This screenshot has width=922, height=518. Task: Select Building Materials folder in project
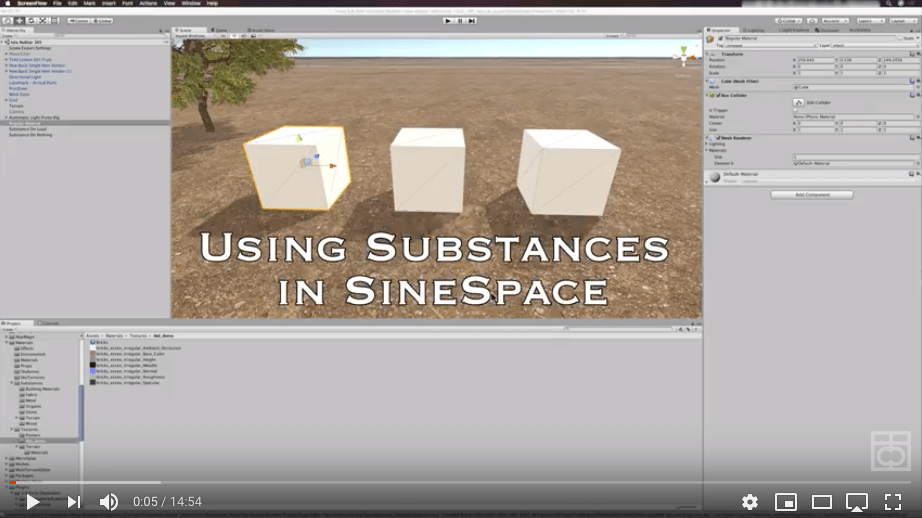pyautogui.click(x=42, y=389)
